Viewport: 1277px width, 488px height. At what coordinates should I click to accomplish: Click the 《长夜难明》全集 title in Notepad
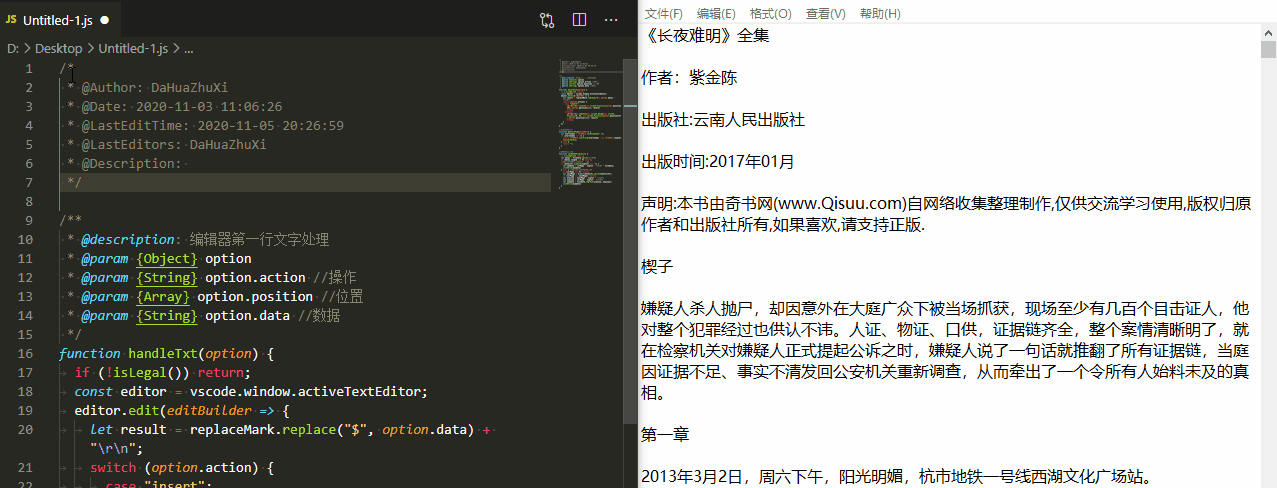[706, 37]
